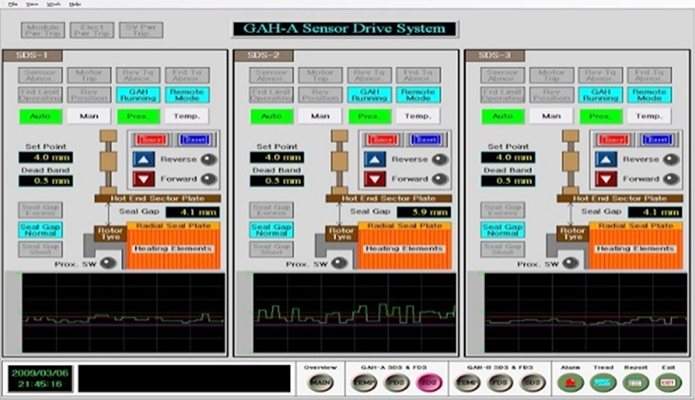Switch SDS-1 to Man mode
This screenshot has height=400, width=695.
click(x=82, y=116)
